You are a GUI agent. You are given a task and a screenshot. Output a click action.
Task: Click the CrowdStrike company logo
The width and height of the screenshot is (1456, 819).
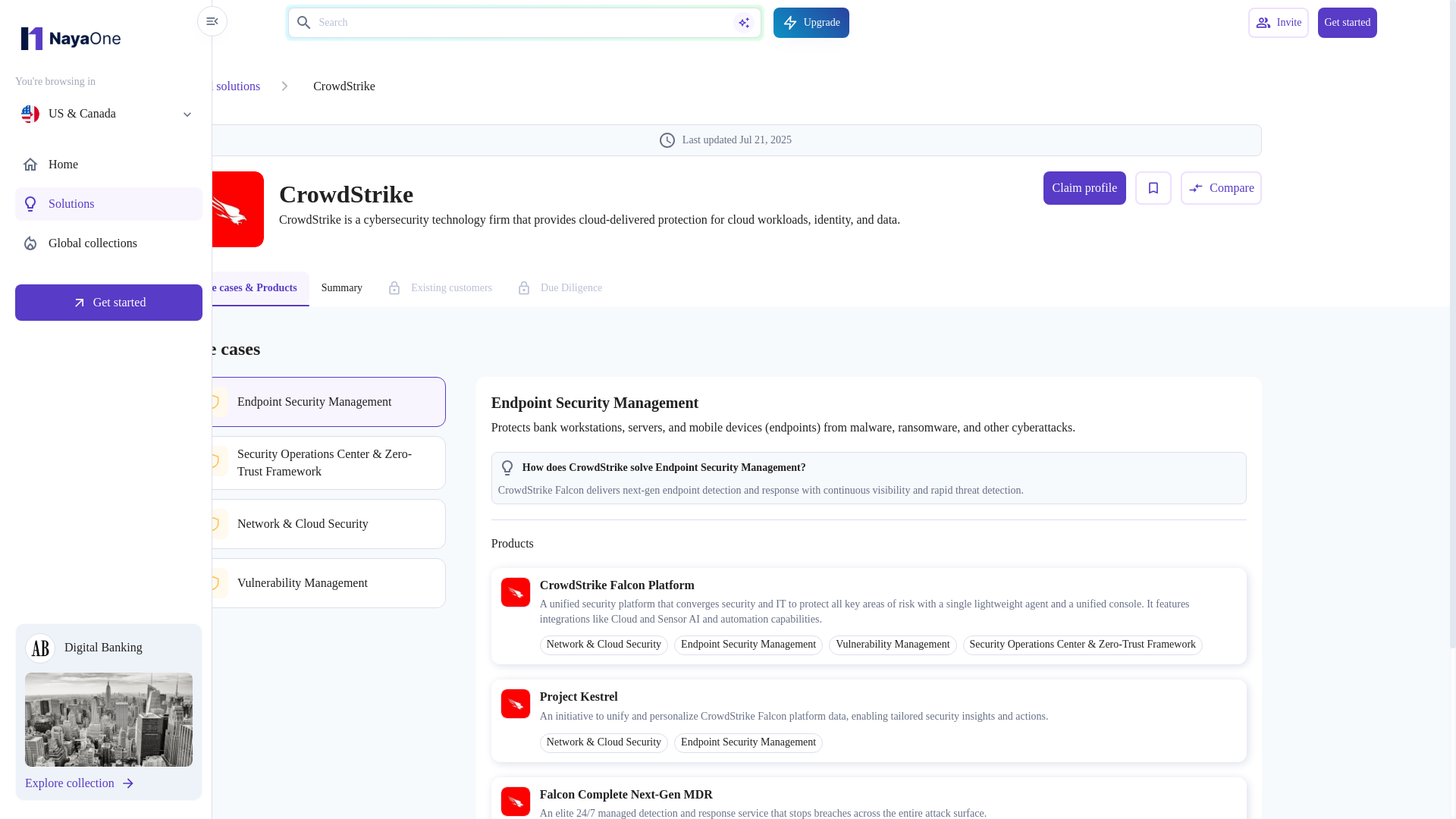point(238,209)
